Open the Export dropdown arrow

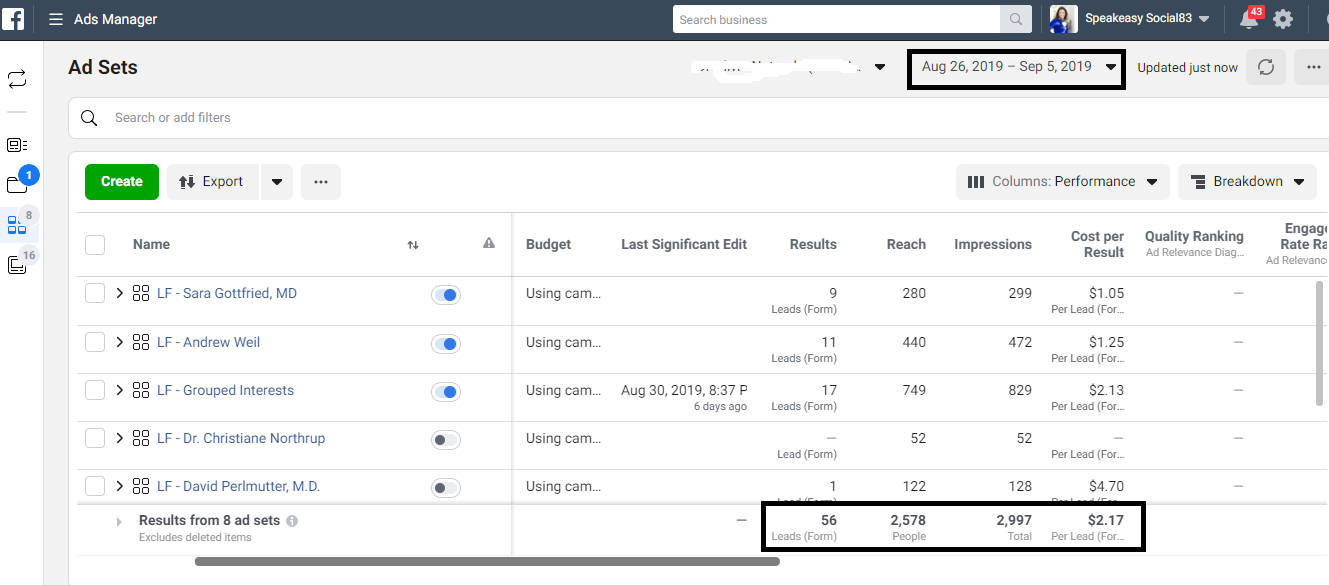click(x=277, y=182)
